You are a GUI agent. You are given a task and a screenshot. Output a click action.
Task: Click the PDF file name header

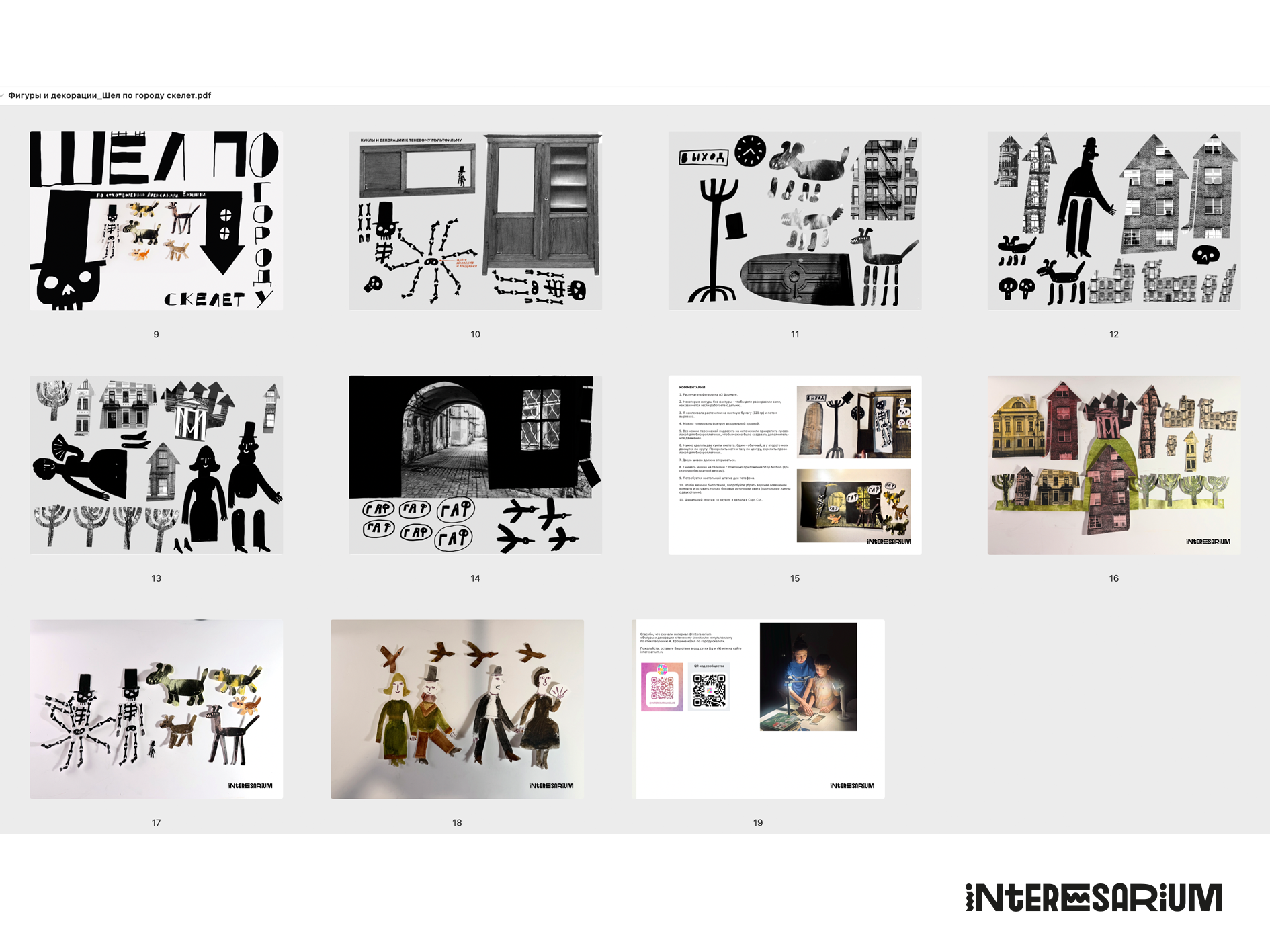coord(110,95)
